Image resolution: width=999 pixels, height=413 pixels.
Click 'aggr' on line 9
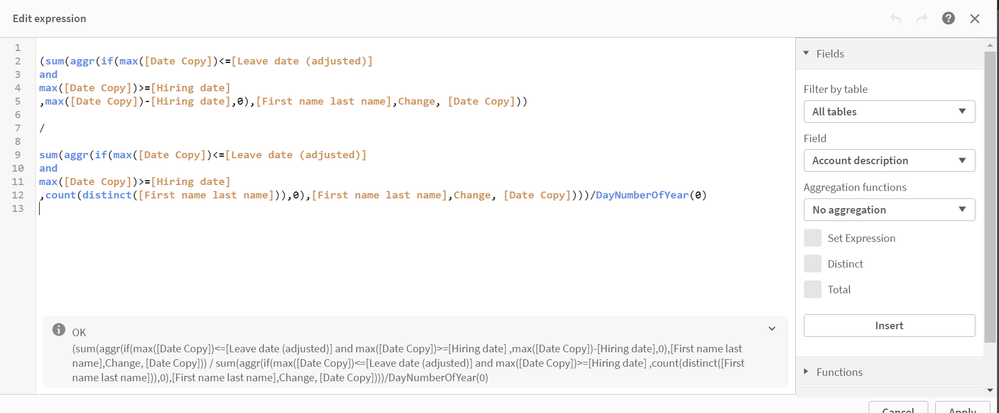pos(76,155)
